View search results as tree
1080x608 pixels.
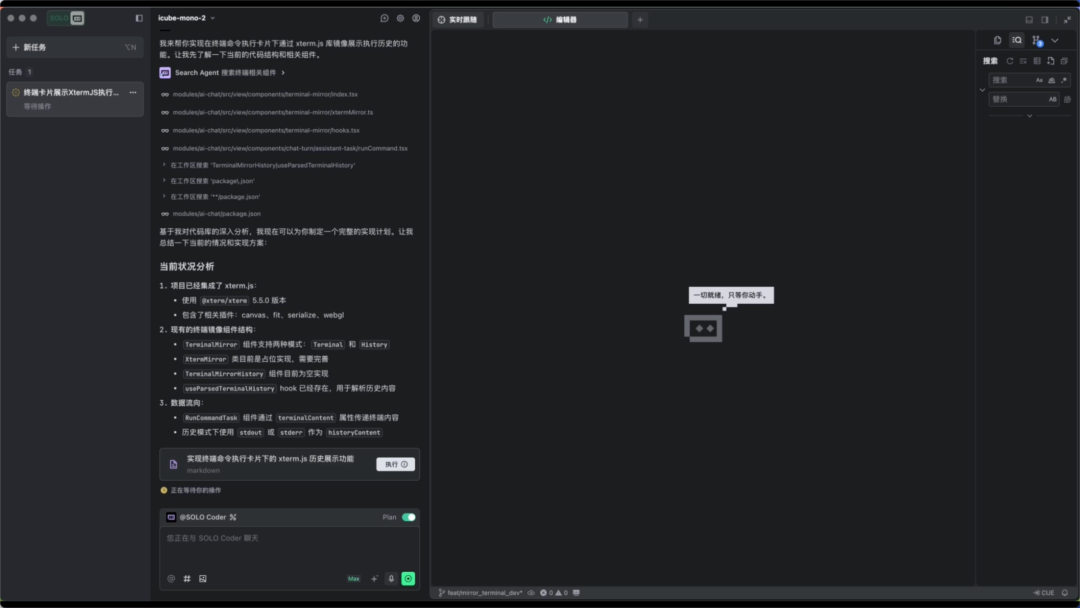coord(1037,61)
